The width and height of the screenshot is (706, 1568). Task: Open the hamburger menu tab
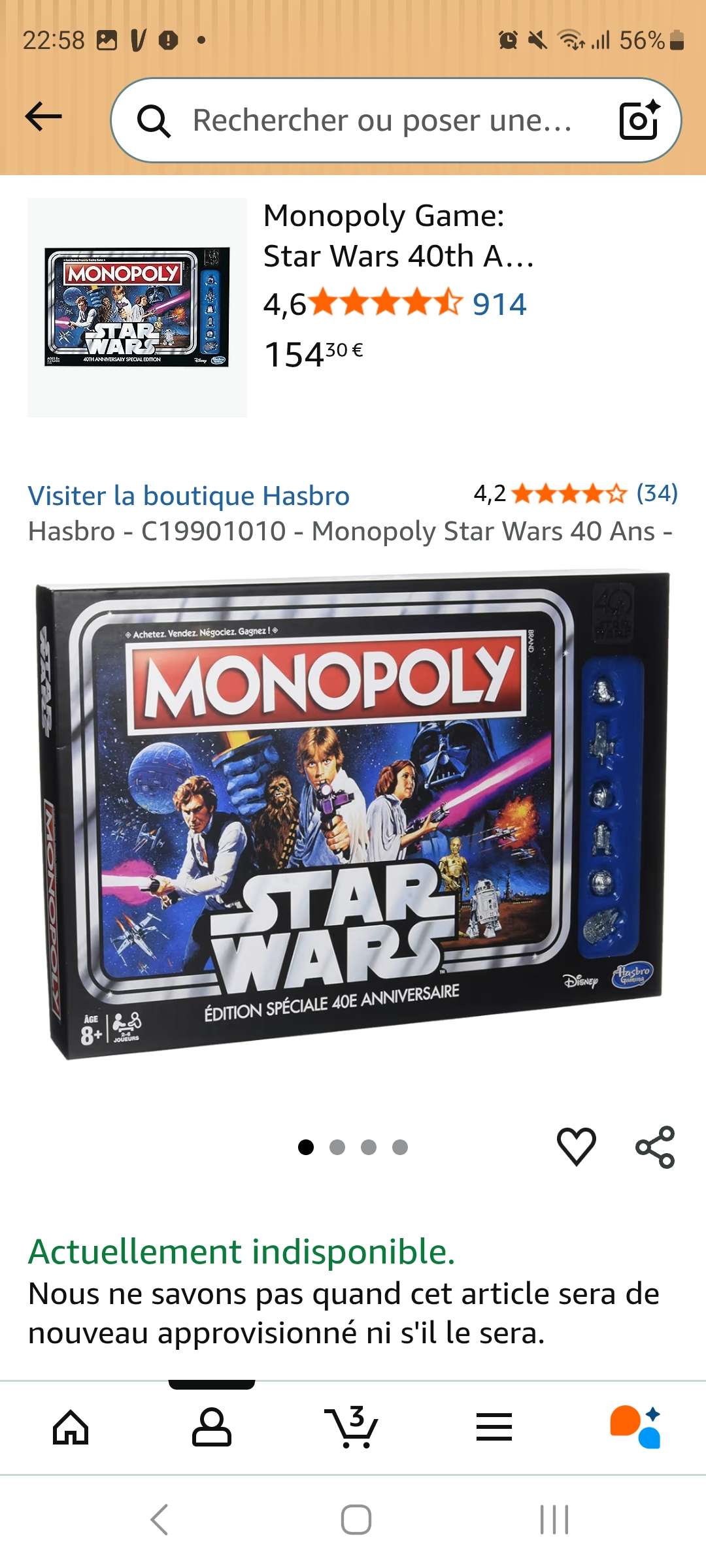[494, 1427]
